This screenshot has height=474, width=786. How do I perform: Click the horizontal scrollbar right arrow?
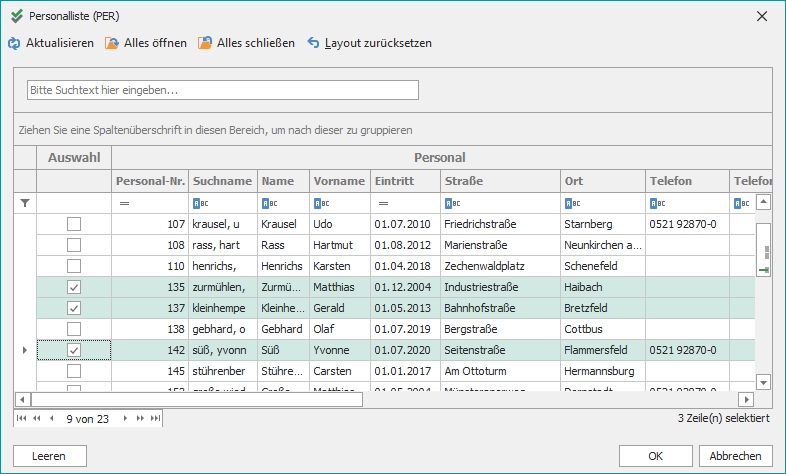tap(746, 399)
